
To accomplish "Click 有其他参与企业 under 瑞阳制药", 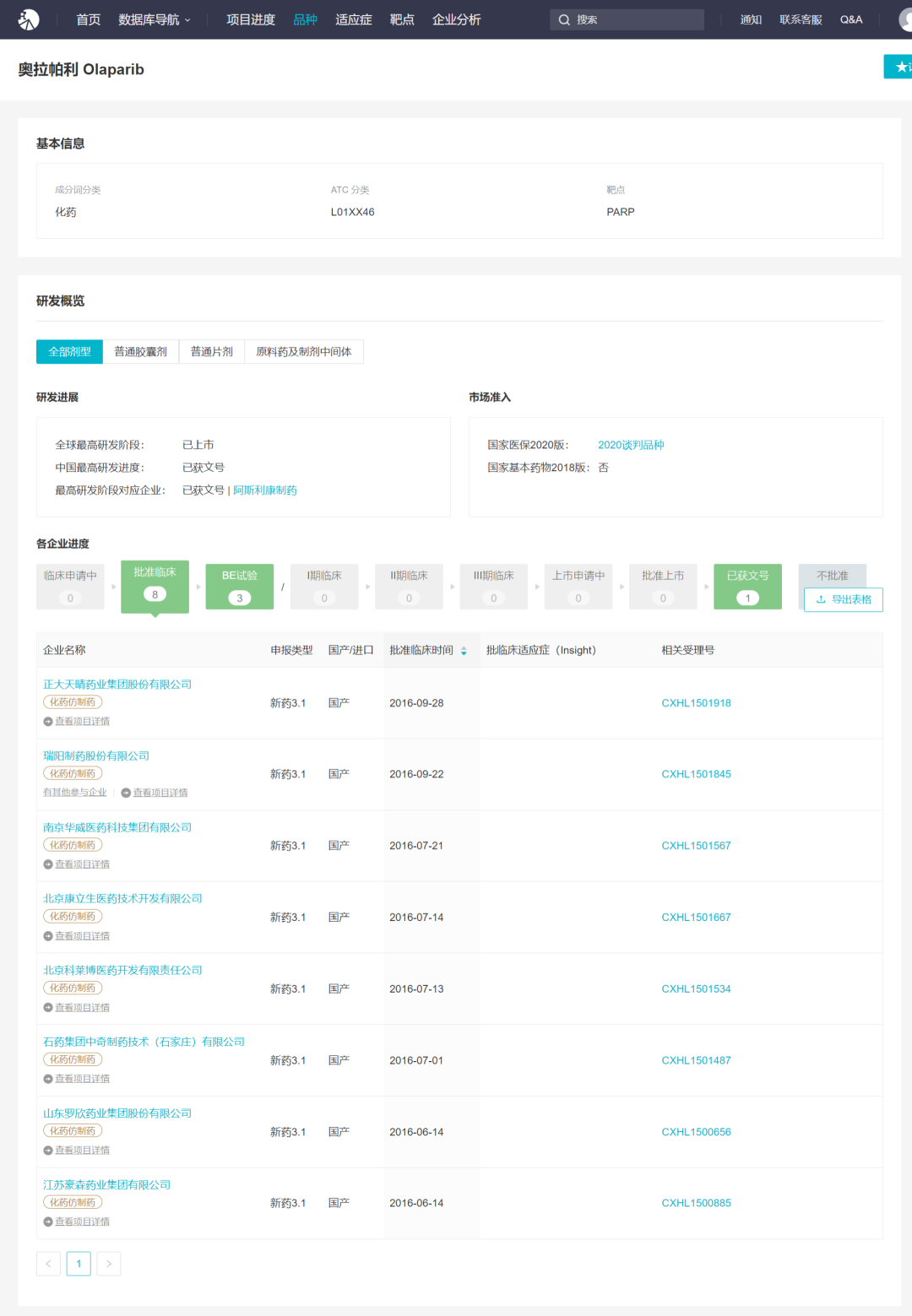I will 75,793.
